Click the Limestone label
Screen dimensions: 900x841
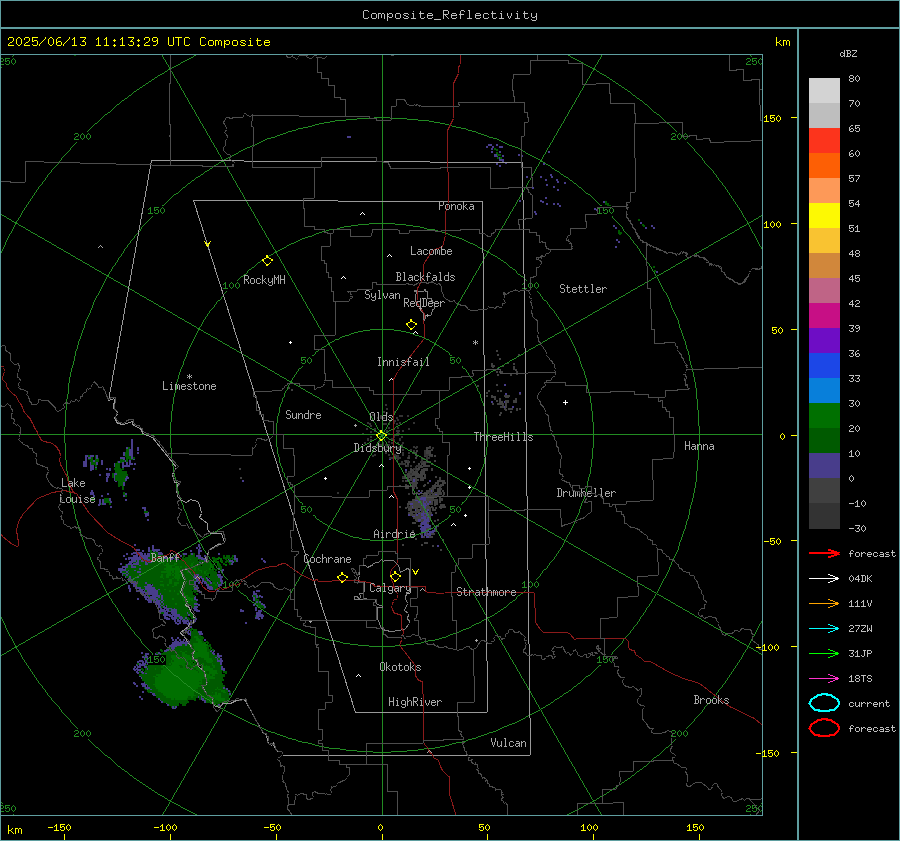(189, 386)
